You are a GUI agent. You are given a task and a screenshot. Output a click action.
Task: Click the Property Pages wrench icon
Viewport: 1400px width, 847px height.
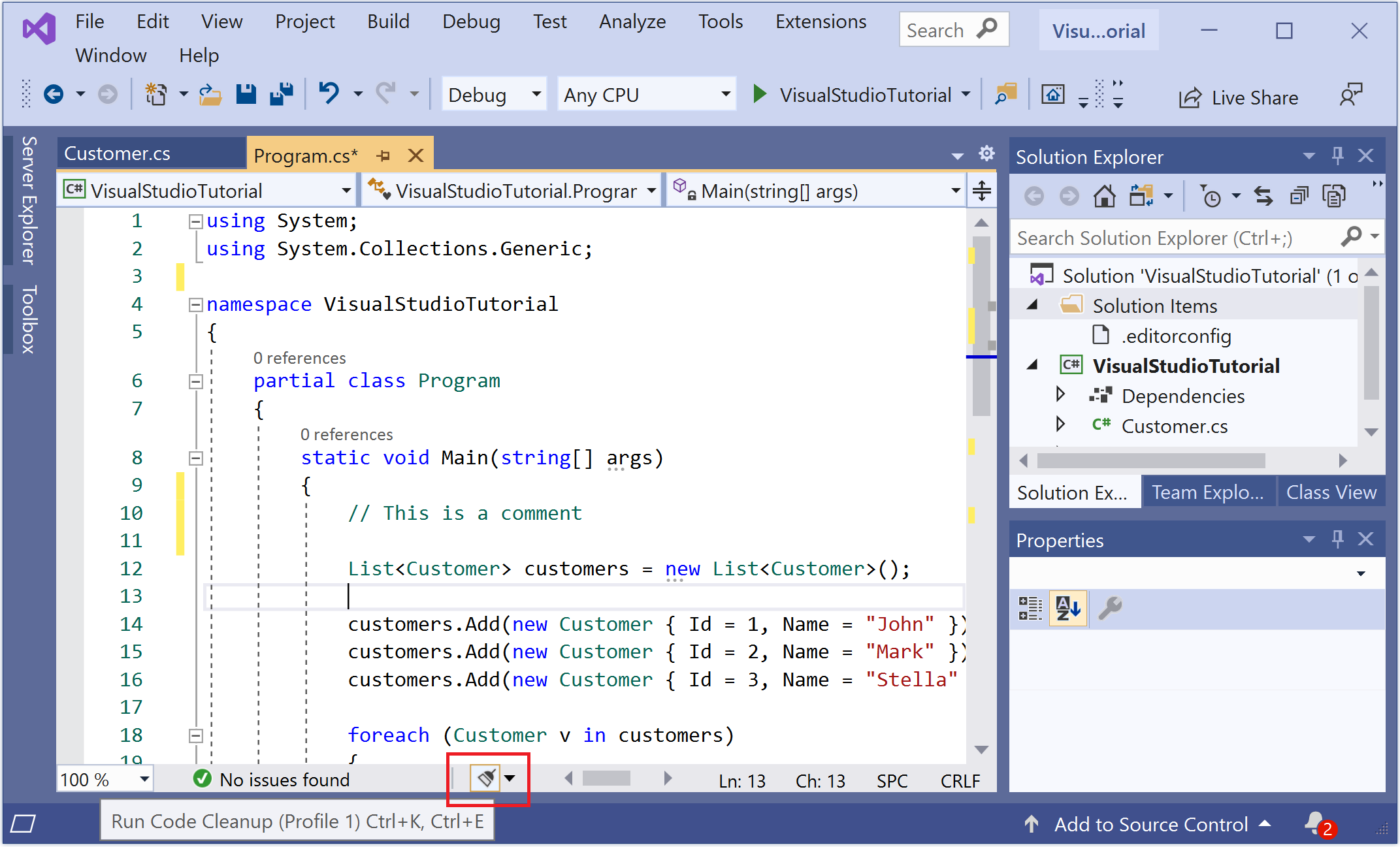(1109, 608)
